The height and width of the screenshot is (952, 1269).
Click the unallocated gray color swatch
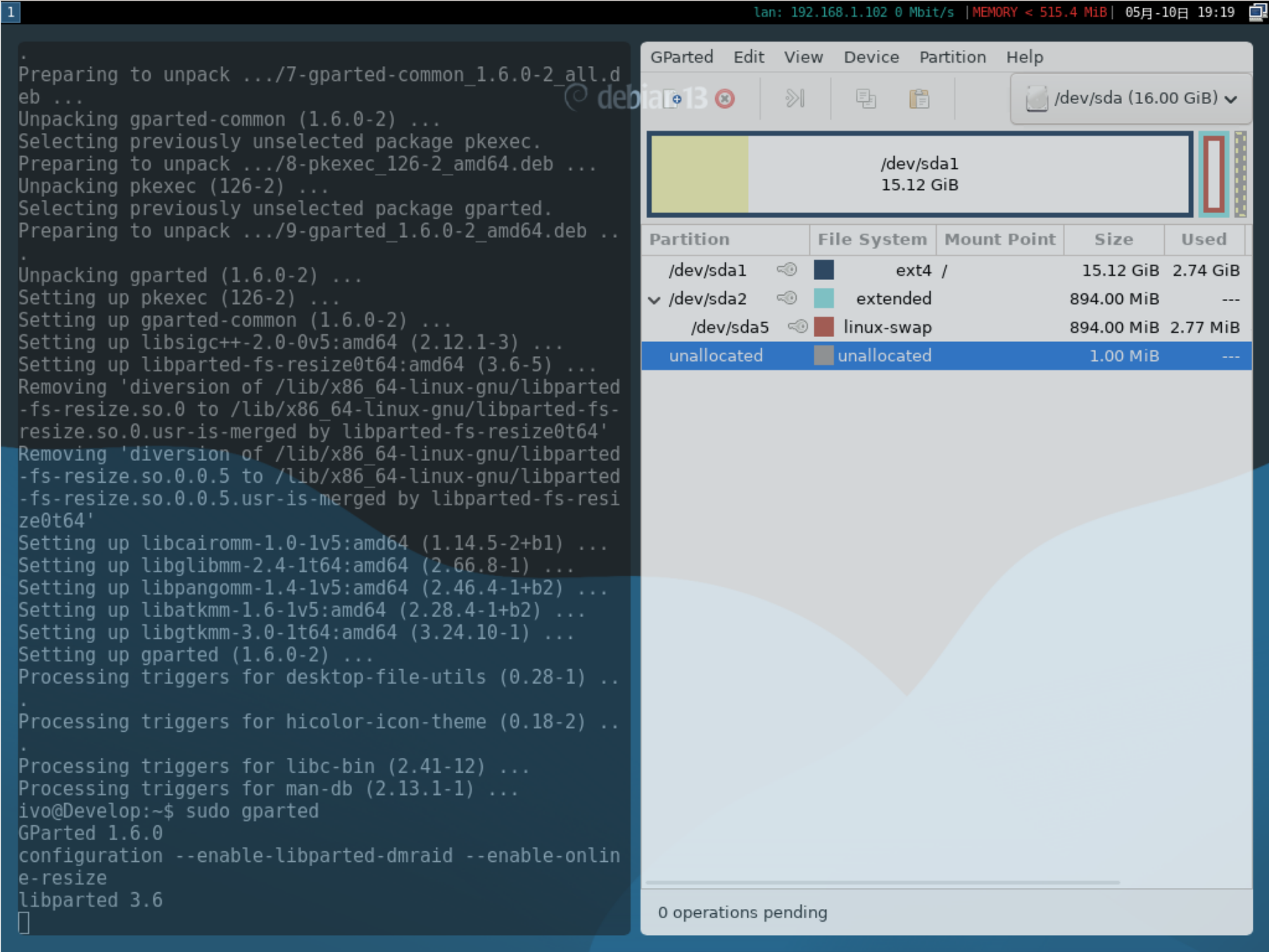(823, 355)
